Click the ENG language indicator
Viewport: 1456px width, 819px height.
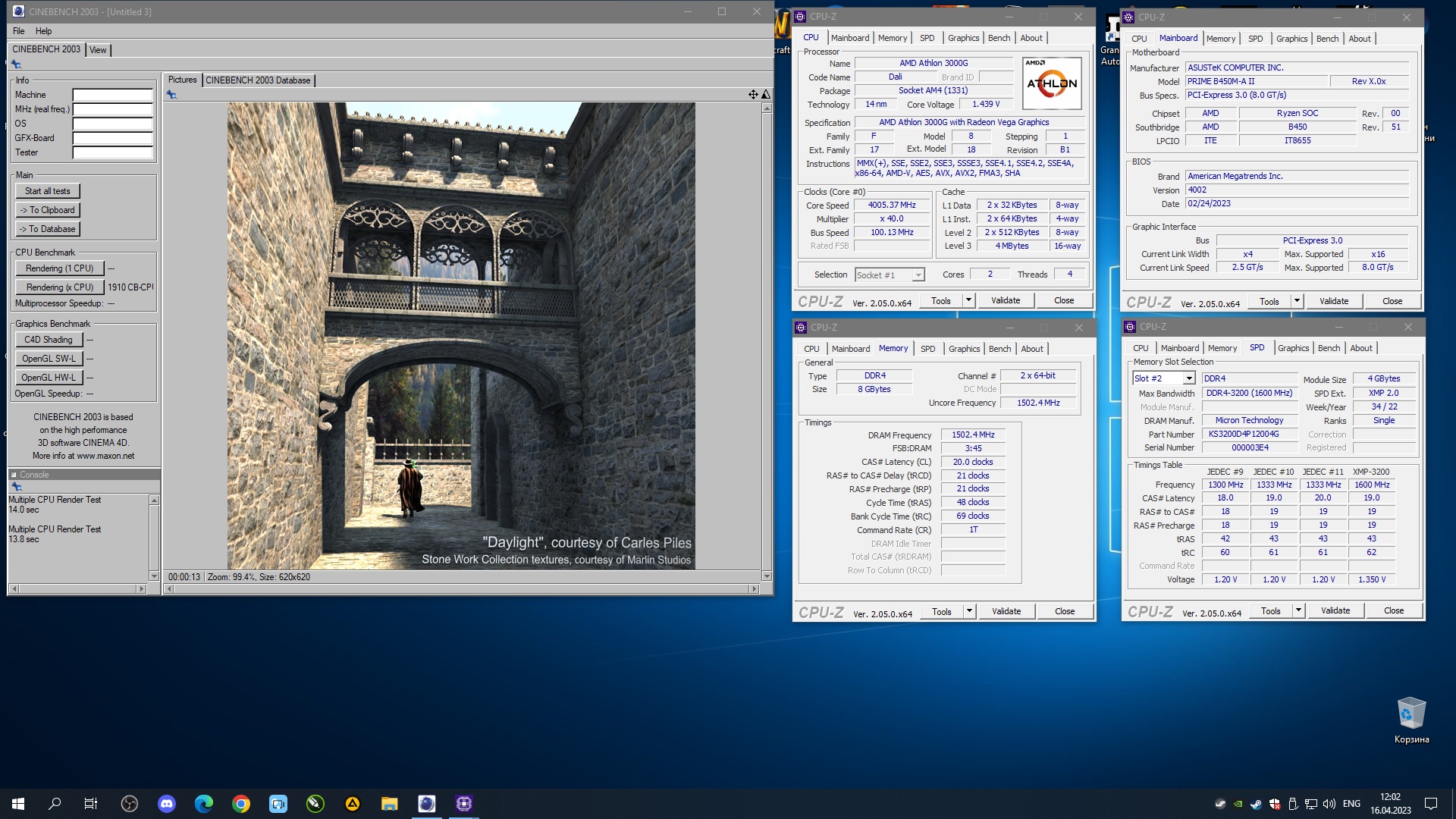[1351, 804]
